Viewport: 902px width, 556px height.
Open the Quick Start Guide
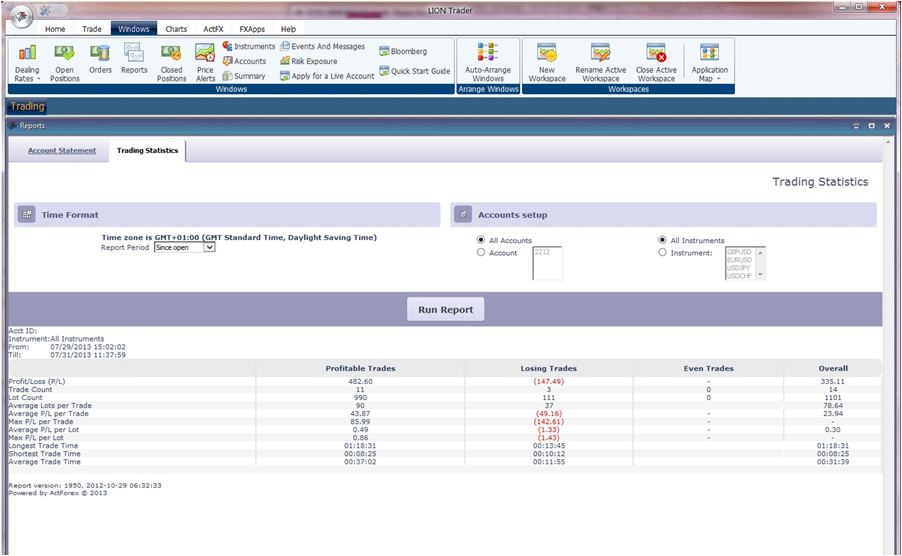click(x=415, y=71)
